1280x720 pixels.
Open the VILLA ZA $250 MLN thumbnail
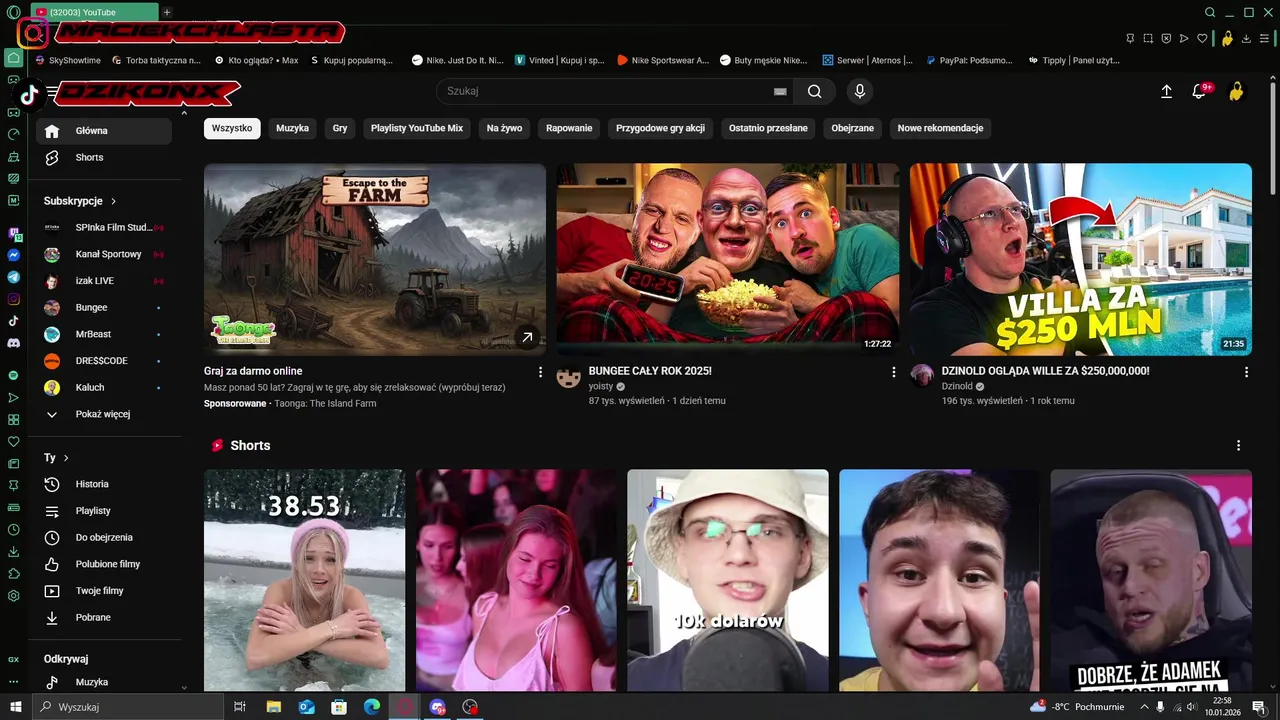coord(1081,259)
